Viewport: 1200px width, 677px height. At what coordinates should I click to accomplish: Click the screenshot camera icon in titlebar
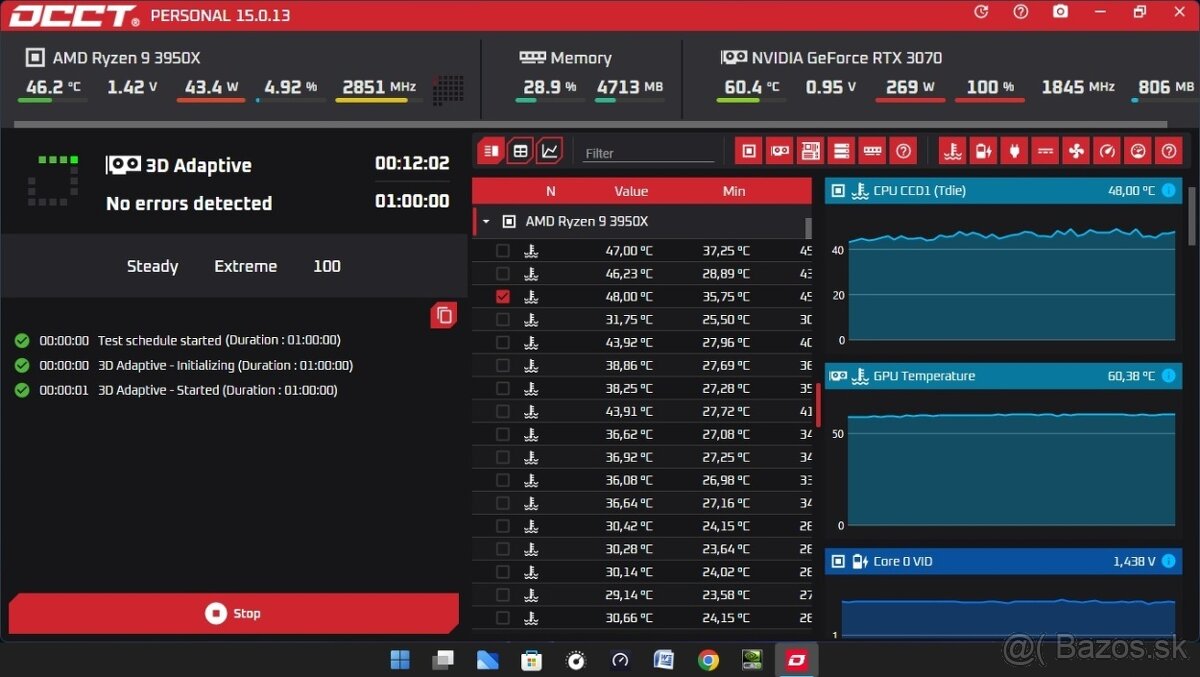[x=1062, y=13]
